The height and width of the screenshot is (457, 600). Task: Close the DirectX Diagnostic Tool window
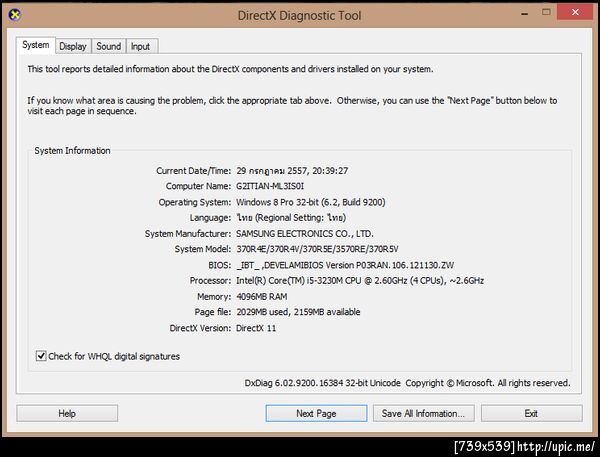(x=575, y=12)
